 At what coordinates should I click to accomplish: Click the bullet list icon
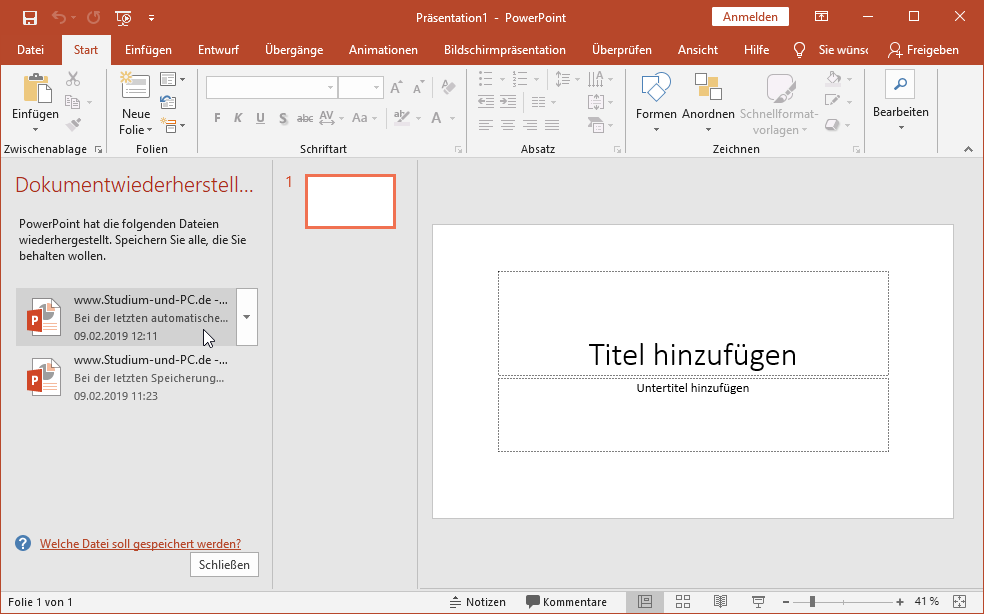(x=486, y=79)
